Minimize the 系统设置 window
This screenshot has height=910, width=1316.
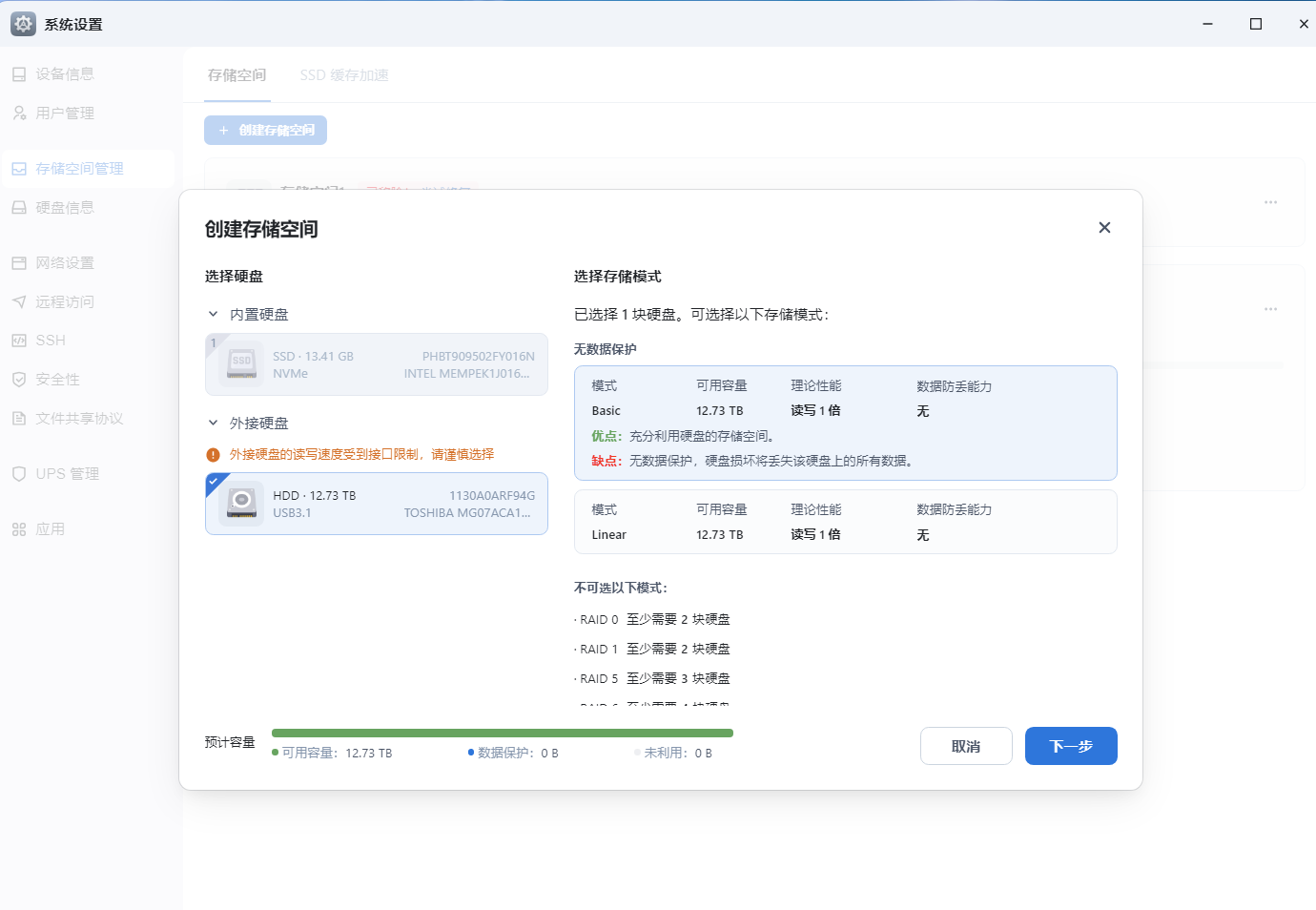pos(1208,24)
